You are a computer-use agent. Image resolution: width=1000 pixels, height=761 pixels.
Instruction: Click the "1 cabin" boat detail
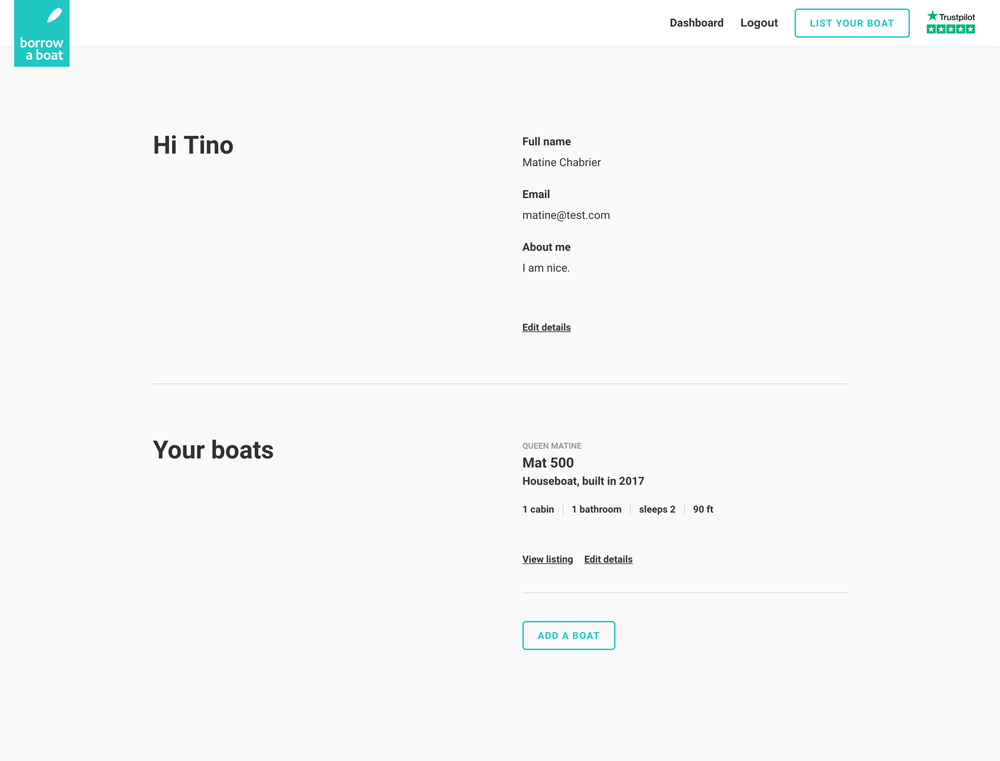(x=538, y=510)
